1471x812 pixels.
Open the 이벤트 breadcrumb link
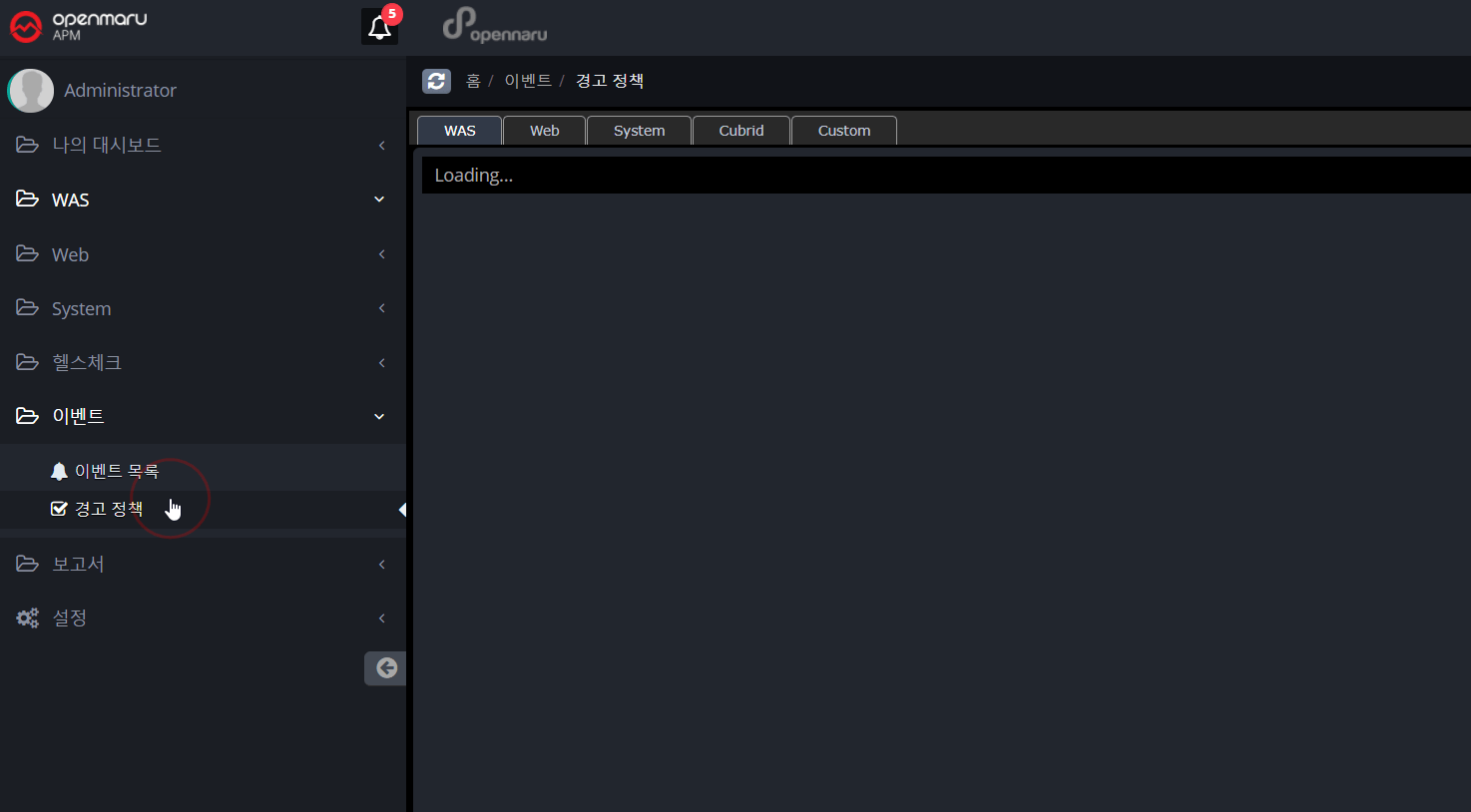(527, 81)
